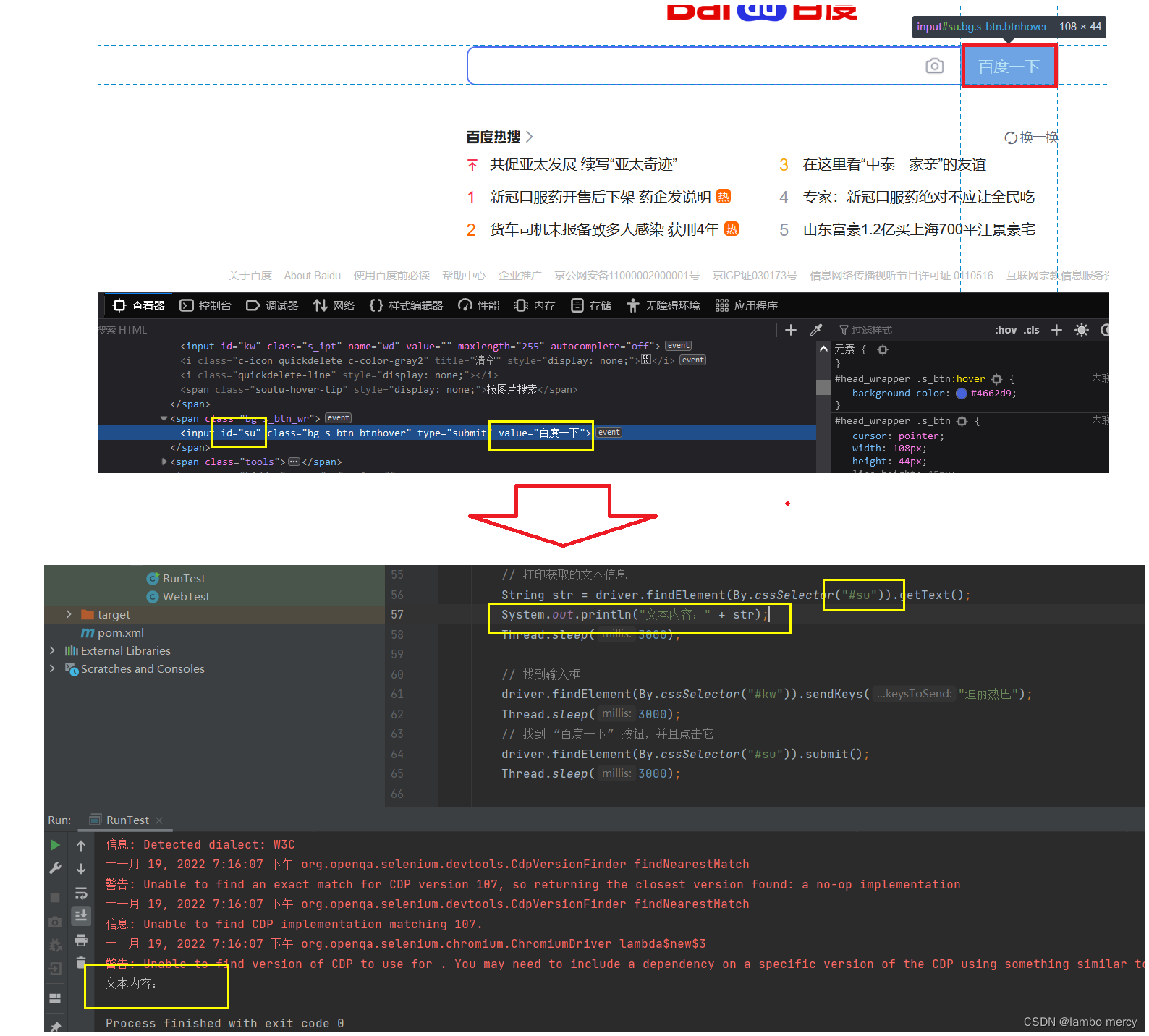Click the selector highlighter icon next to .s_btn:hover
The image size is (1149, 1036).
(996, 379)
